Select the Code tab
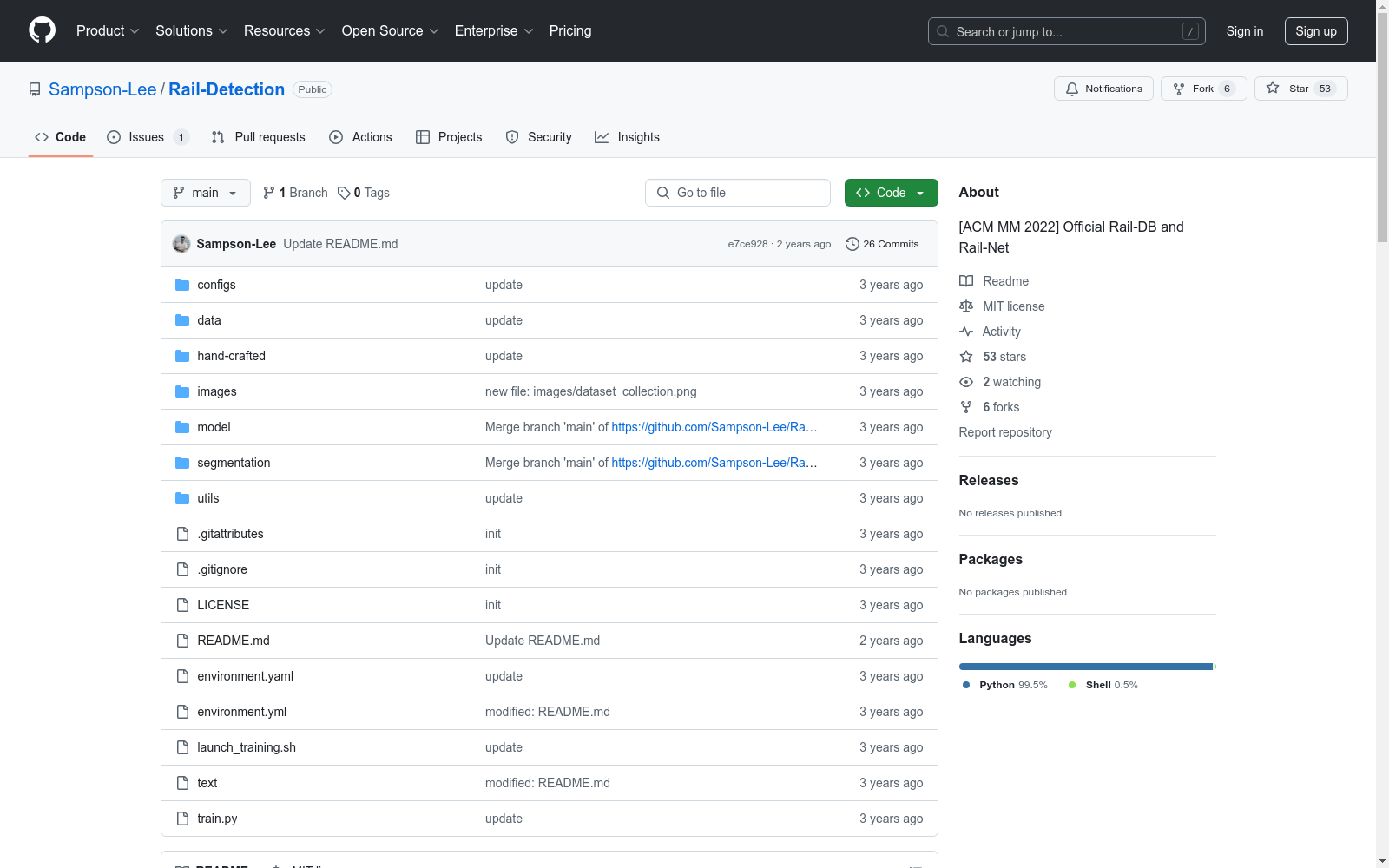This screenshot has width=1389, height=868. coord(61,137)
